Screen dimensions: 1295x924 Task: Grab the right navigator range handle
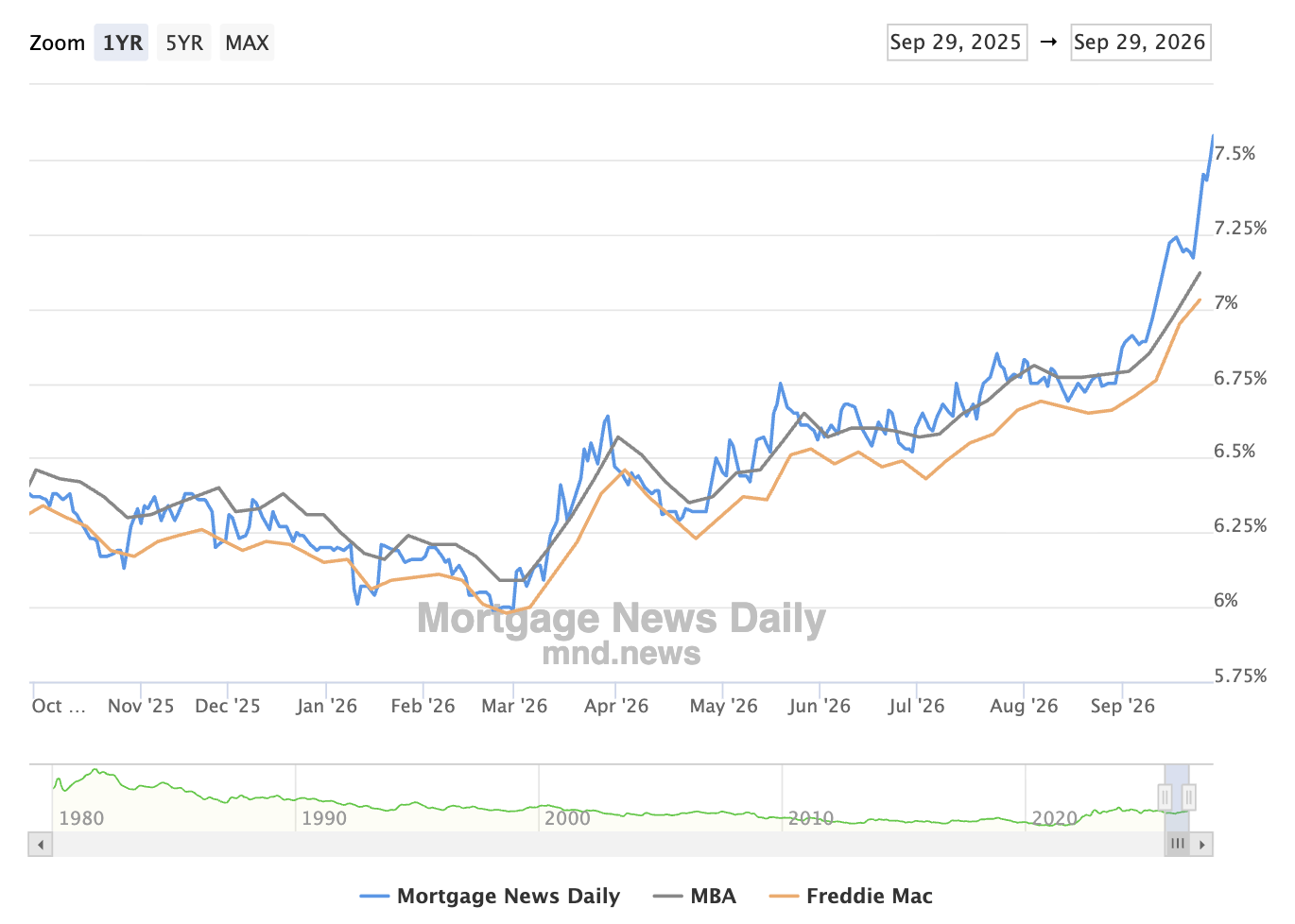pos(1189,797)
